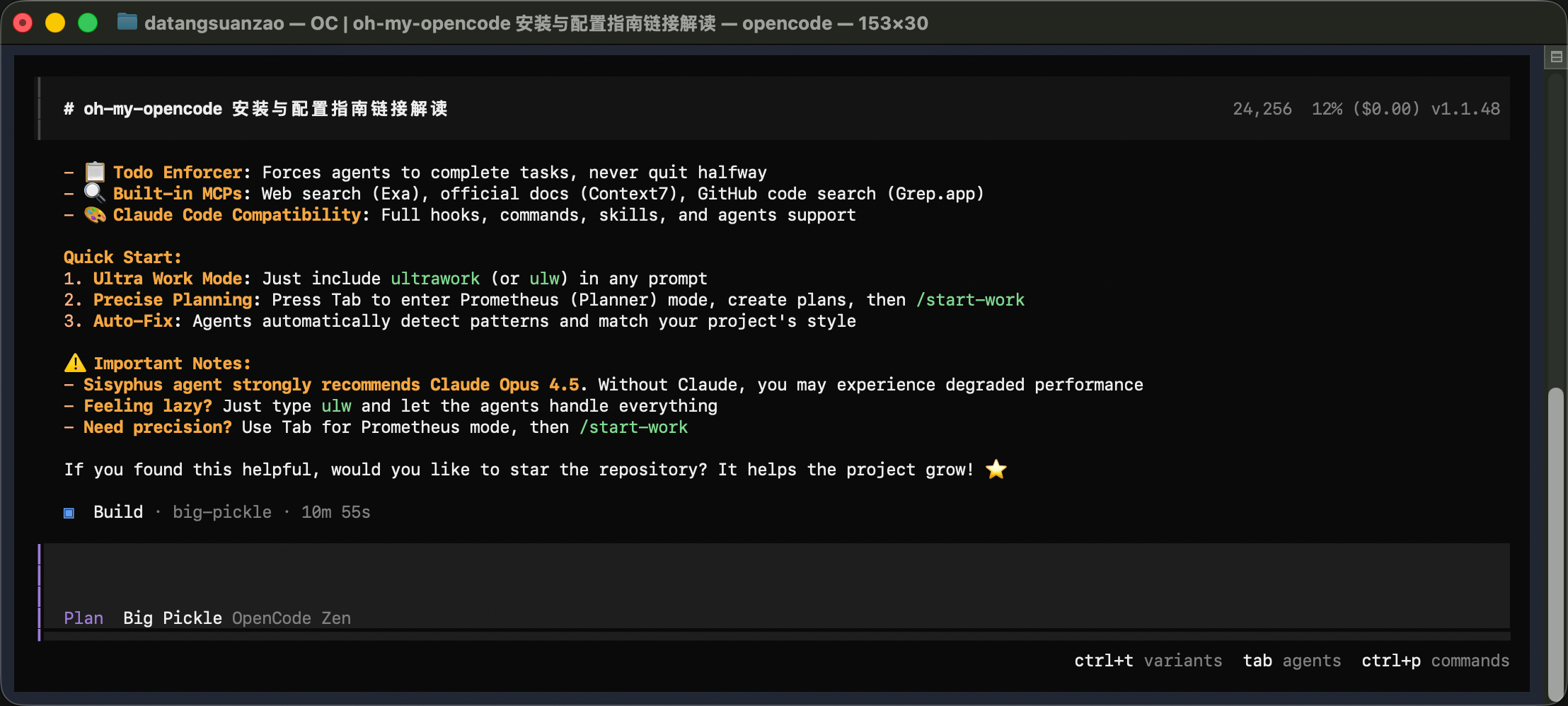Viewport: 1568px width, 706px height.
Task: Click the Grep.app text in MCPs line
Action: 935,194
